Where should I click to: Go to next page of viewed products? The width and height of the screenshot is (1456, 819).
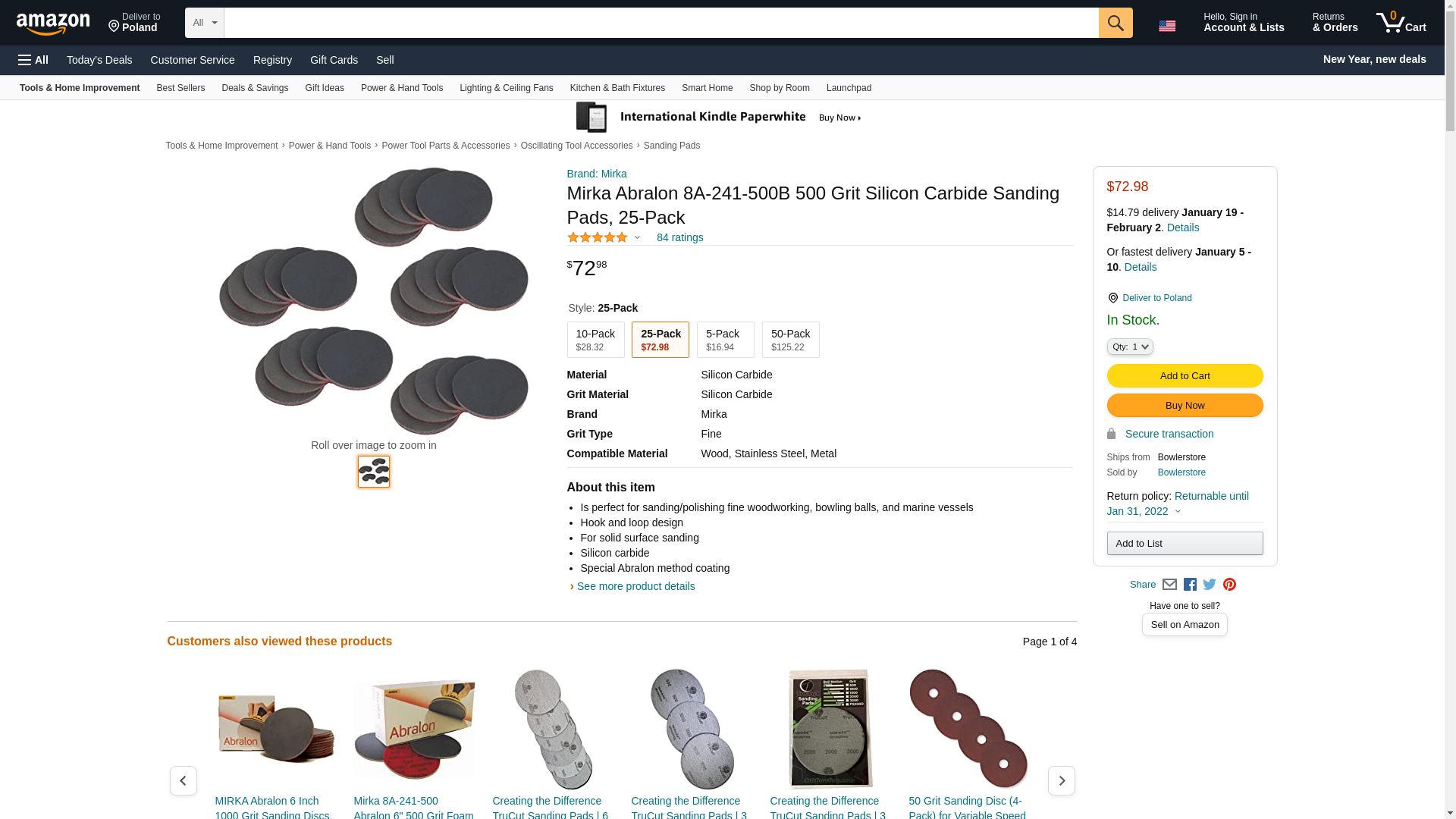tap(1061, 780)
